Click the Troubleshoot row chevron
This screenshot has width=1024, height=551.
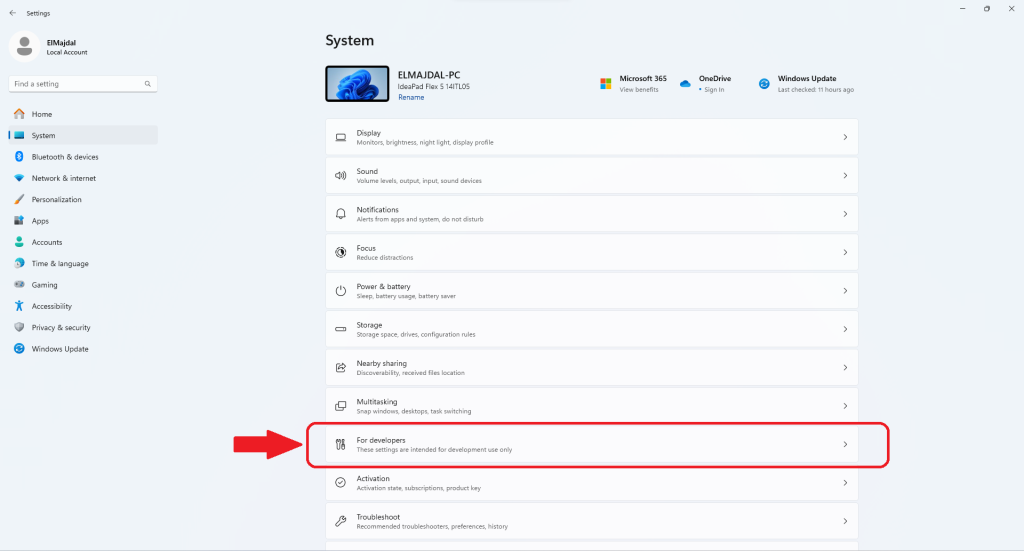coord(845,521)
